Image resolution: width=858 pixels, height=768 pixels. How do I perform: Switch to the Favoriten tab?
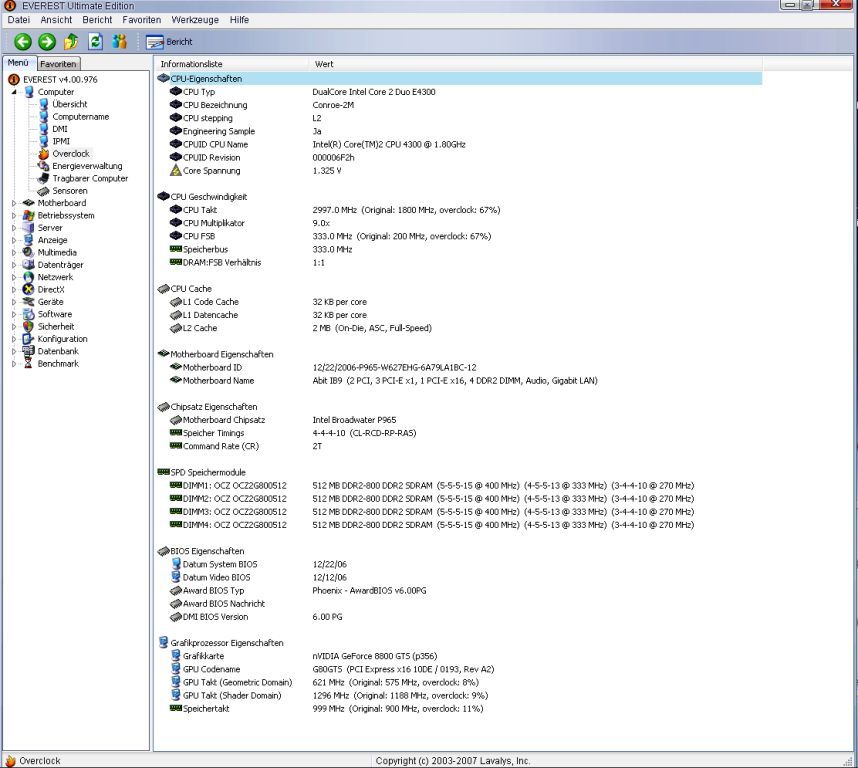point(58,64)
